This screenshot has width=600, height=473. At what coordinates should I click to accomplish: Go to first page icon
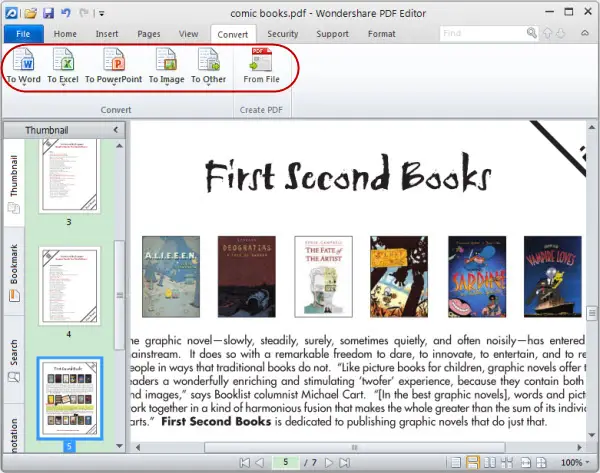pos(245,463)
